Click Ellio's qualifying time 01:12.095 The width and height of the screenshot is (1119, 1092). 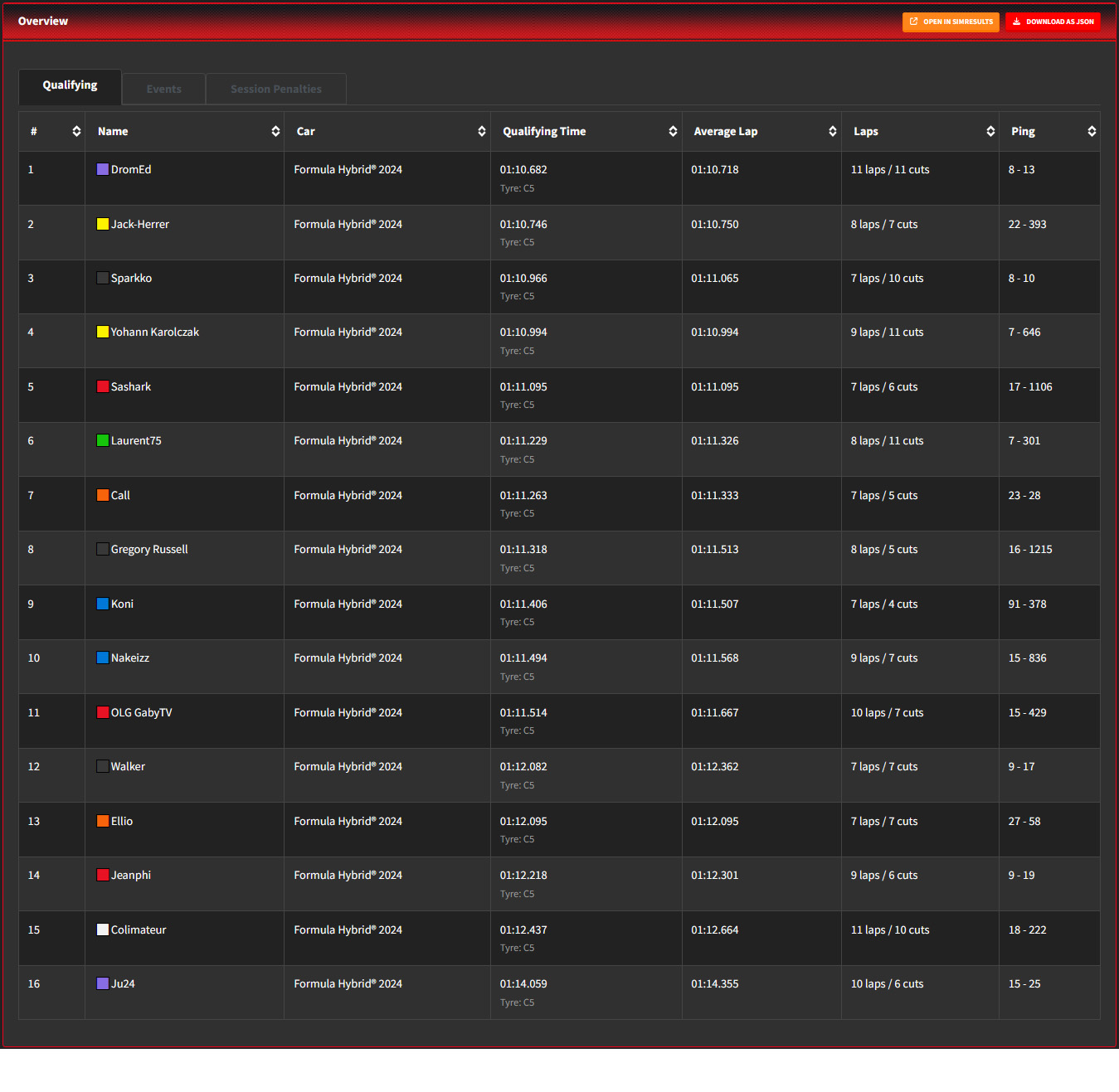click(523, 821)
